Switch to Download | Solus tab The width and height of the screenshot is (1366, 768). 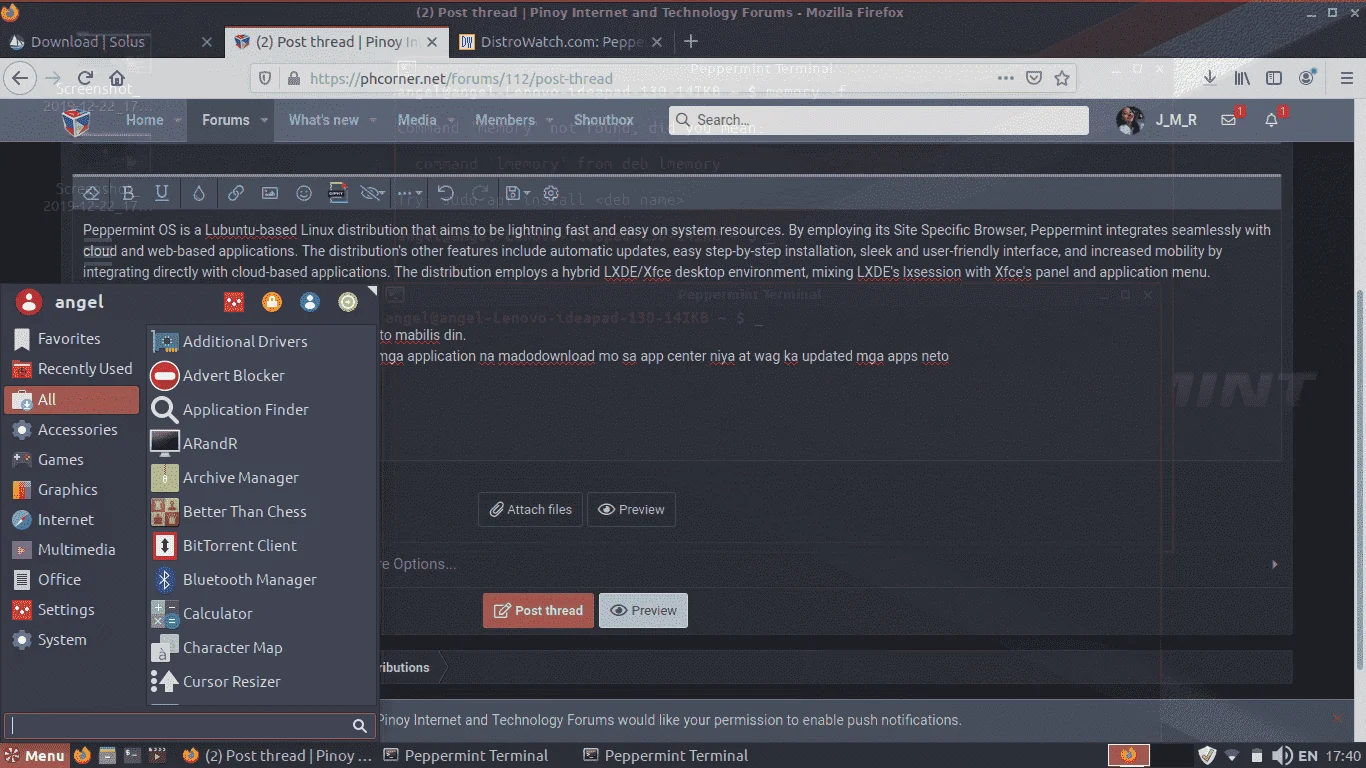(x=110, y=42)
